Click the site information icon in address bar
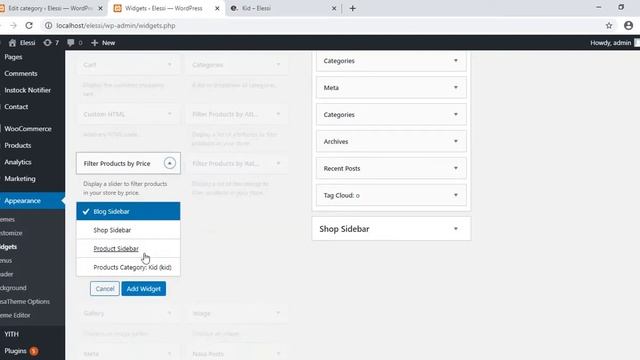Image resolution: width=640 pixels, height=360 pixels. (x=48, y=25)
